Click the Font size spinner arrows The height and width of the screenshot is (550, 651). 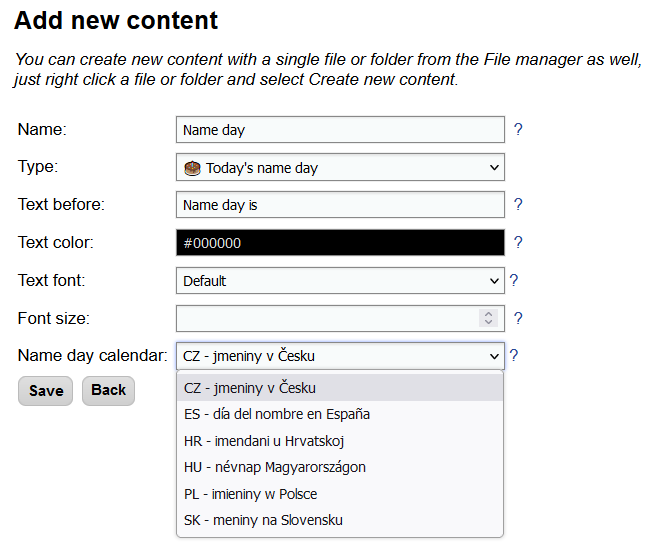[x=488, y=318]
